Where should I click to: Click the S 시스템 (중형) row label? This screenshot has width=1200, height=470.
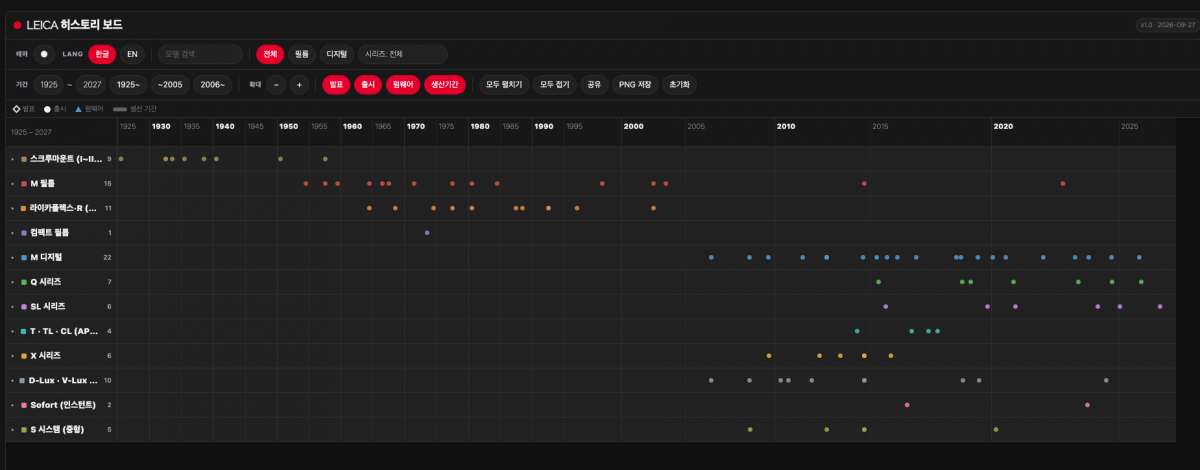pyautogui.click(x=57, y=429)
